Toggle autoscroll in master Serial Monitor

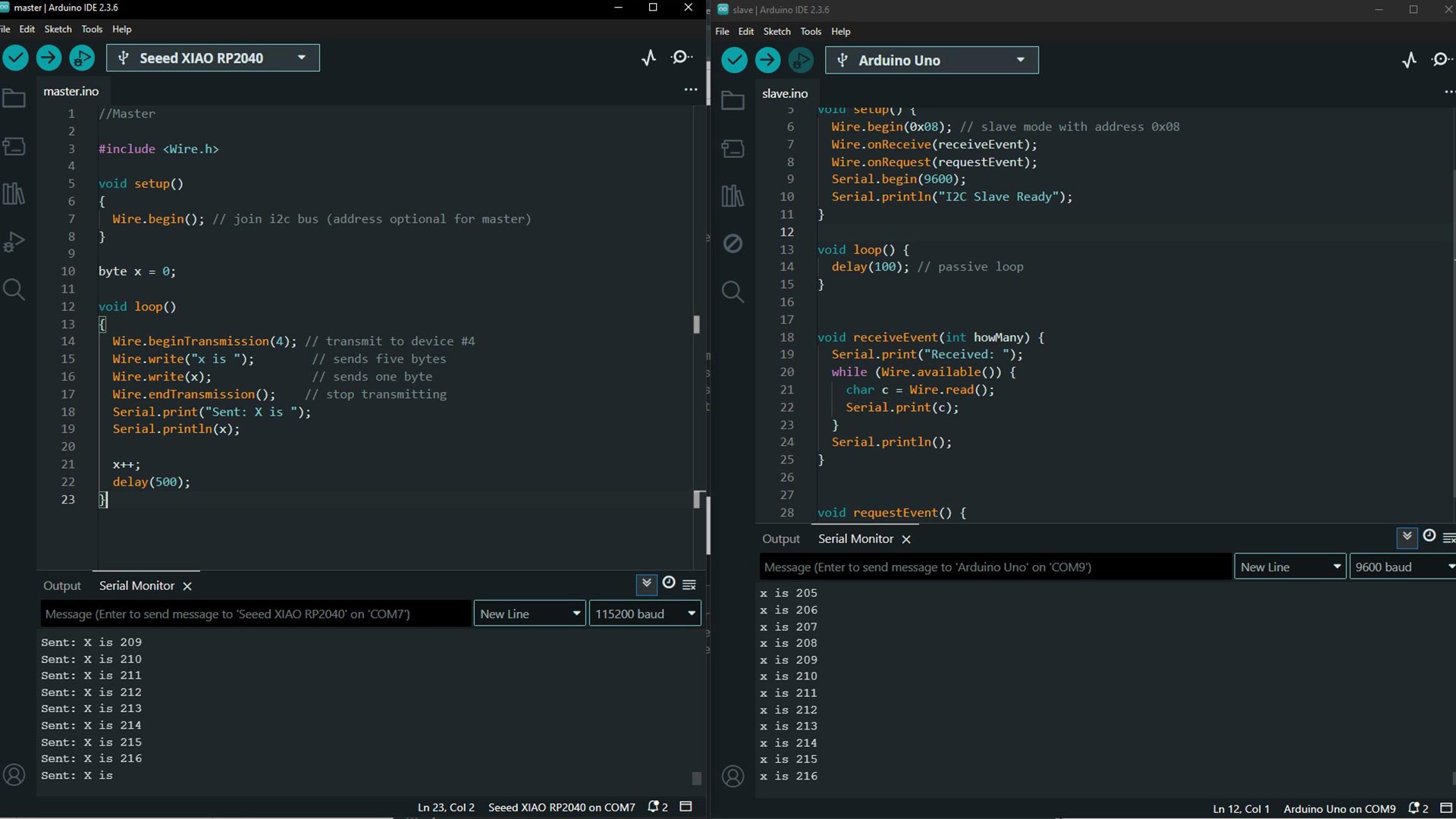(647, 584)
